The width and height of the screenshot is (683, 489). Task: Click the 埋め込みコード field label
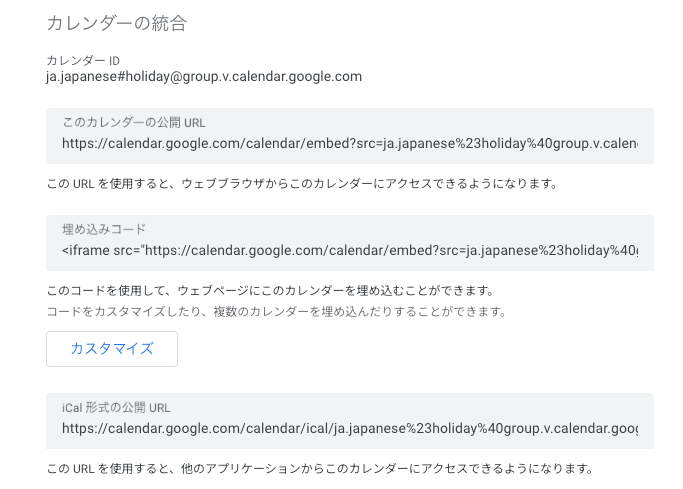click(104, 229)
